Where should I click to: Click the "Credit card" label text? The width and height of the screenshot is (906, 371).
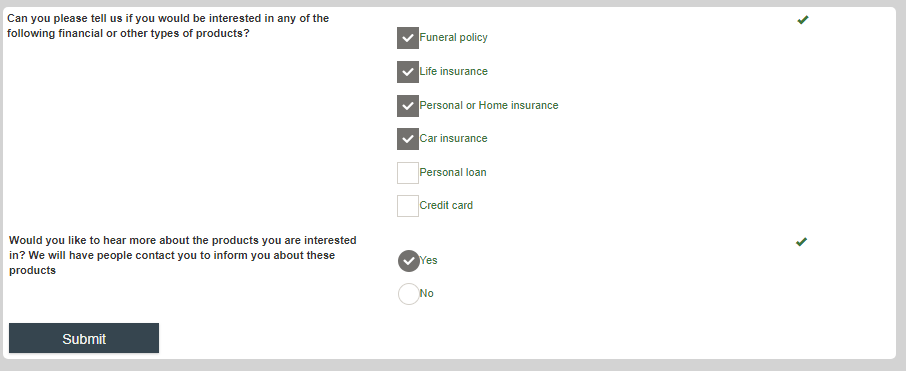tap(446, 205)
